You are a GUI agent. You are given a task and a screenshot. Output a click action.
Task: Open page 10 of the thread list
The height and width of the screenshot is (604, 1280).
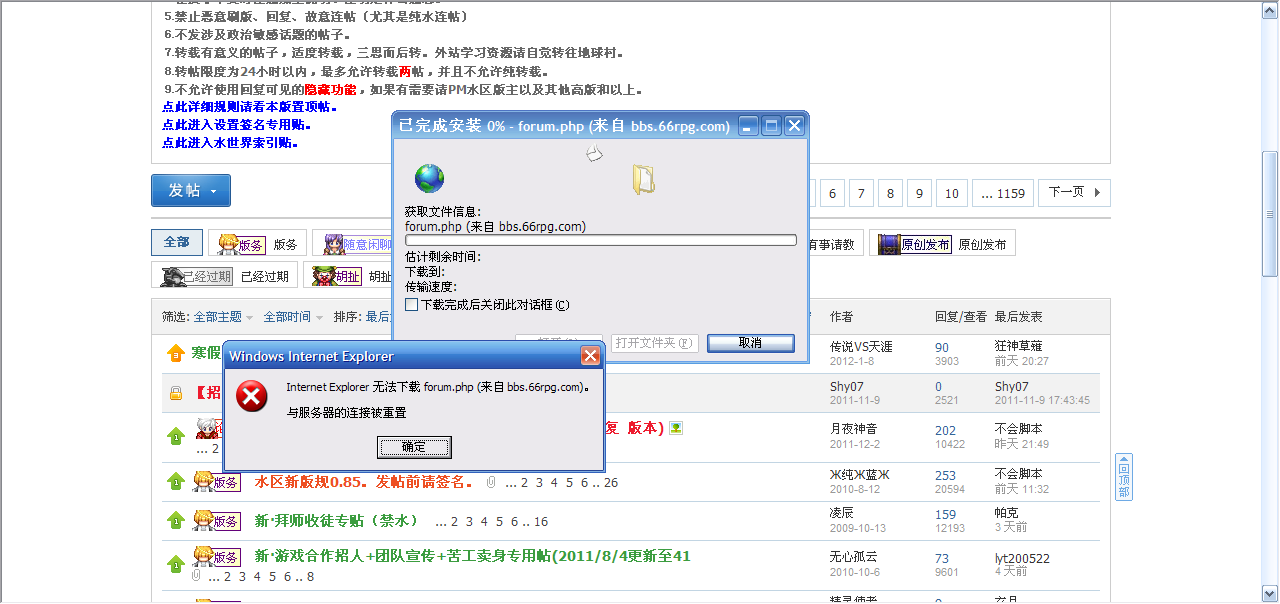tap(952, 193)
